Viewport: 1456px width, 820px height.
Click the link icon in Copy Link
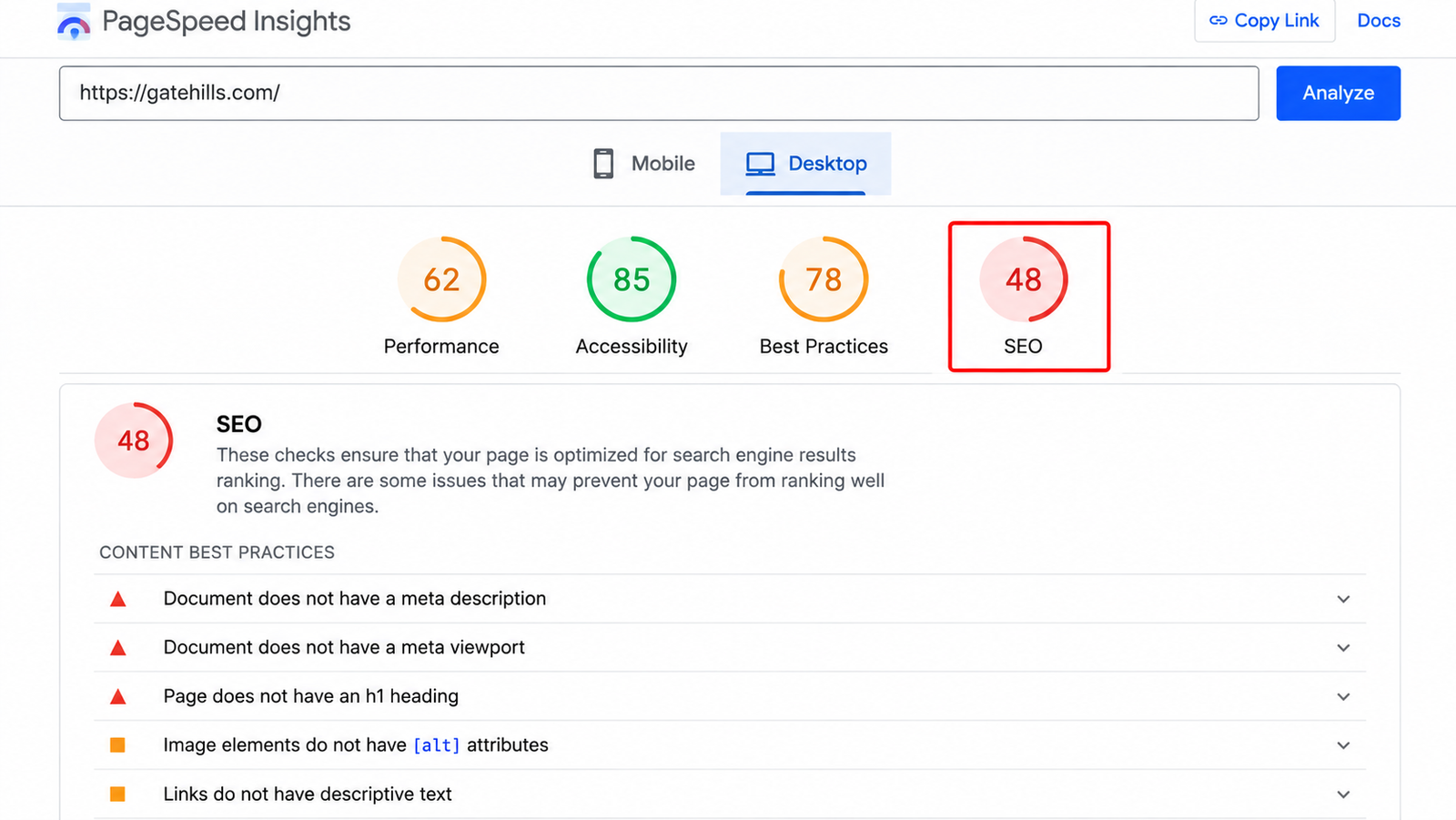coord(1218,21)
